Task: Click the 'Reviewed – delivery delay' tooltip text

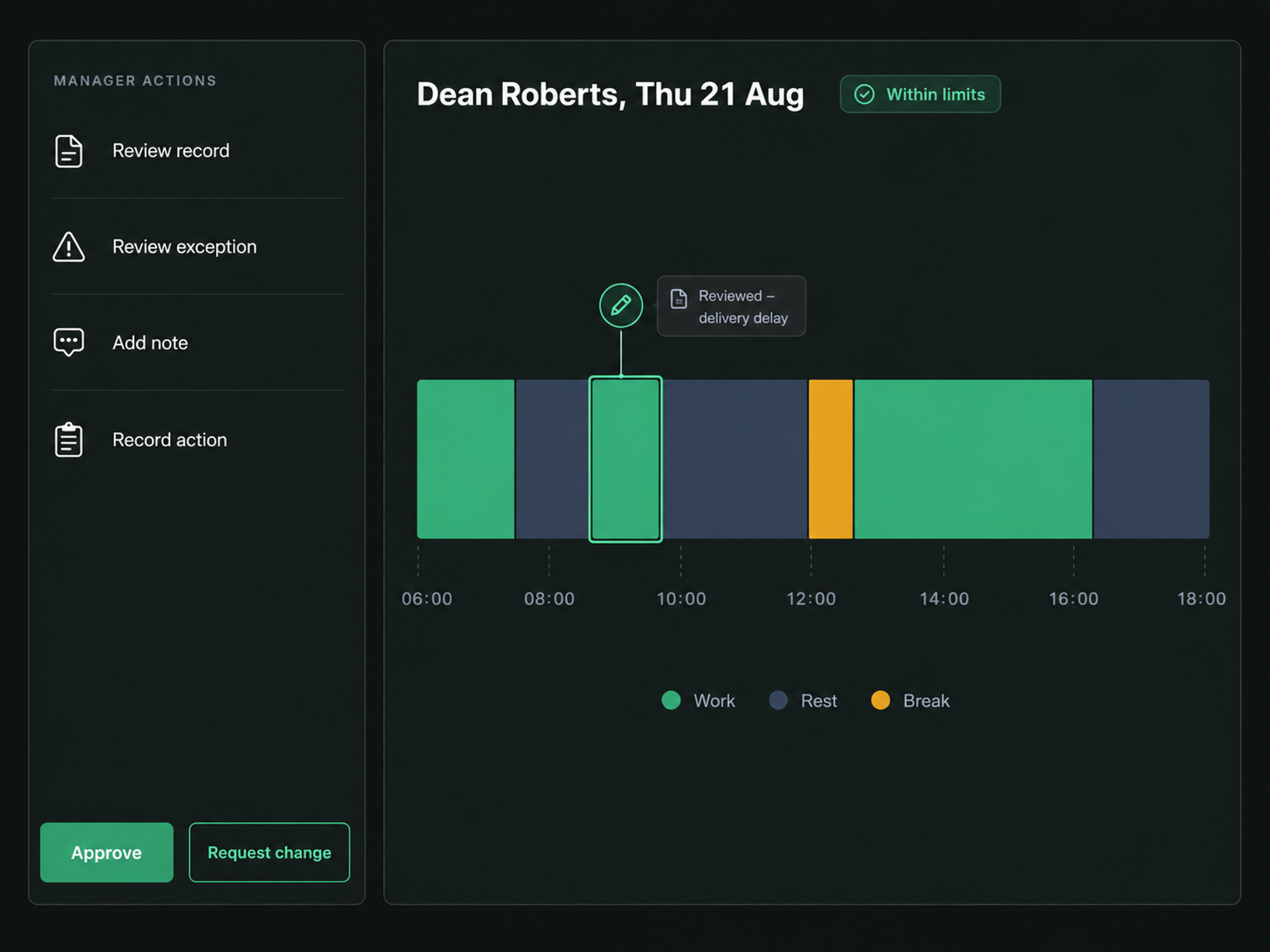Action: [x=743, y=306]
